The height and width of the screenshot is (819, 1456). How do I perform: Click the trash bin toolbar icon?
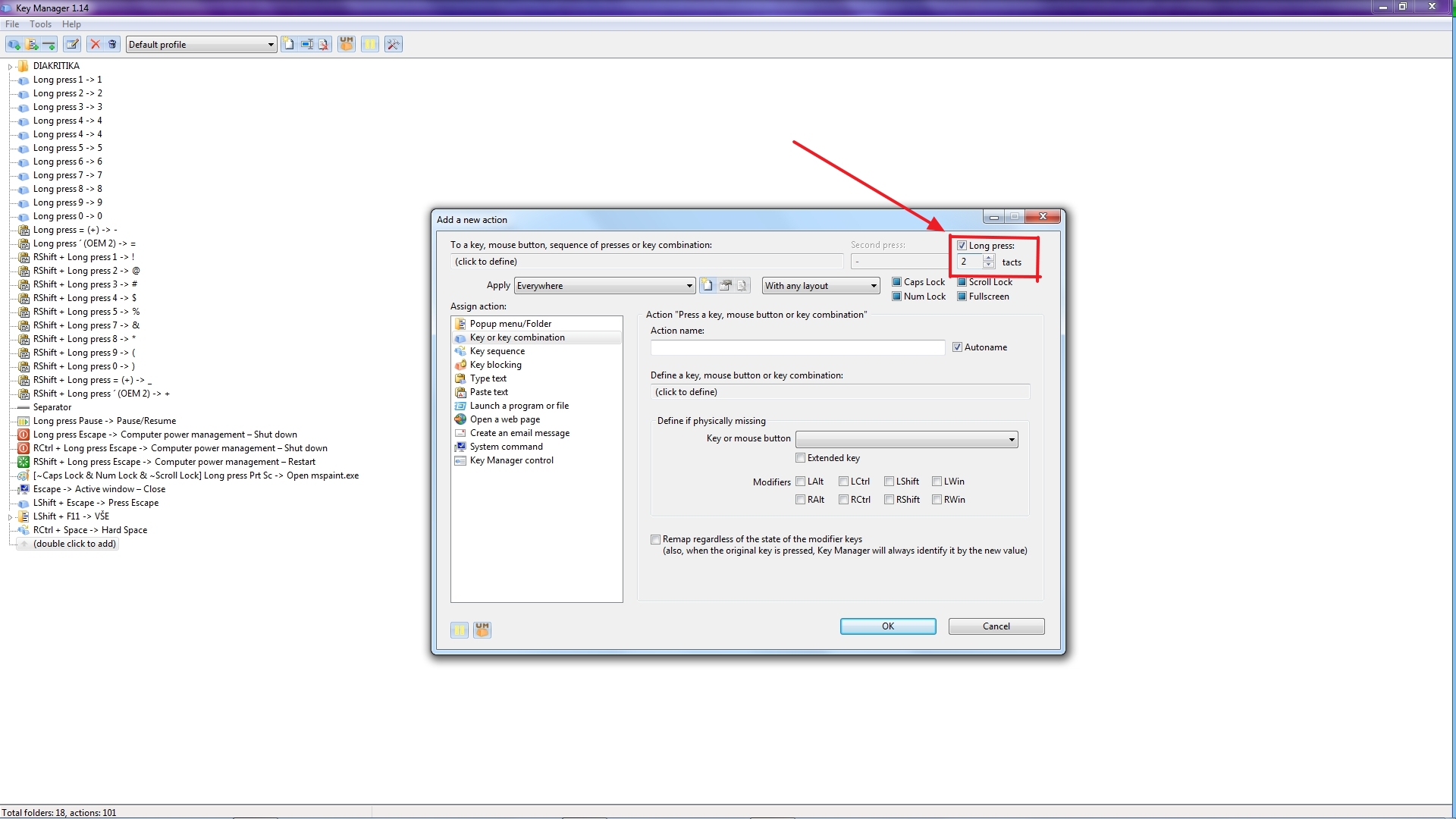coord(112,44)
